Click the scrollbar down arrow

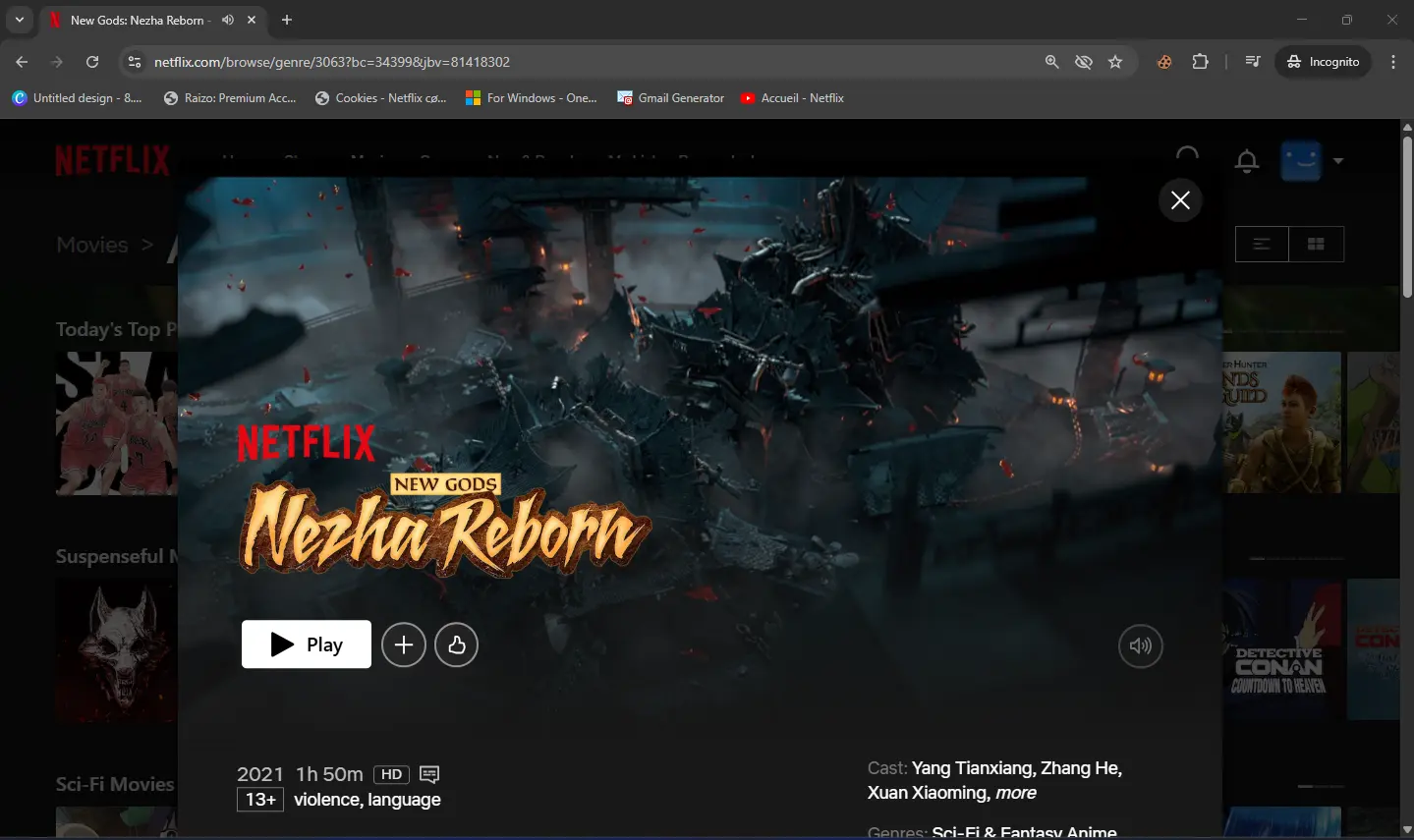pyautogui.click(x=1407, y=830)
